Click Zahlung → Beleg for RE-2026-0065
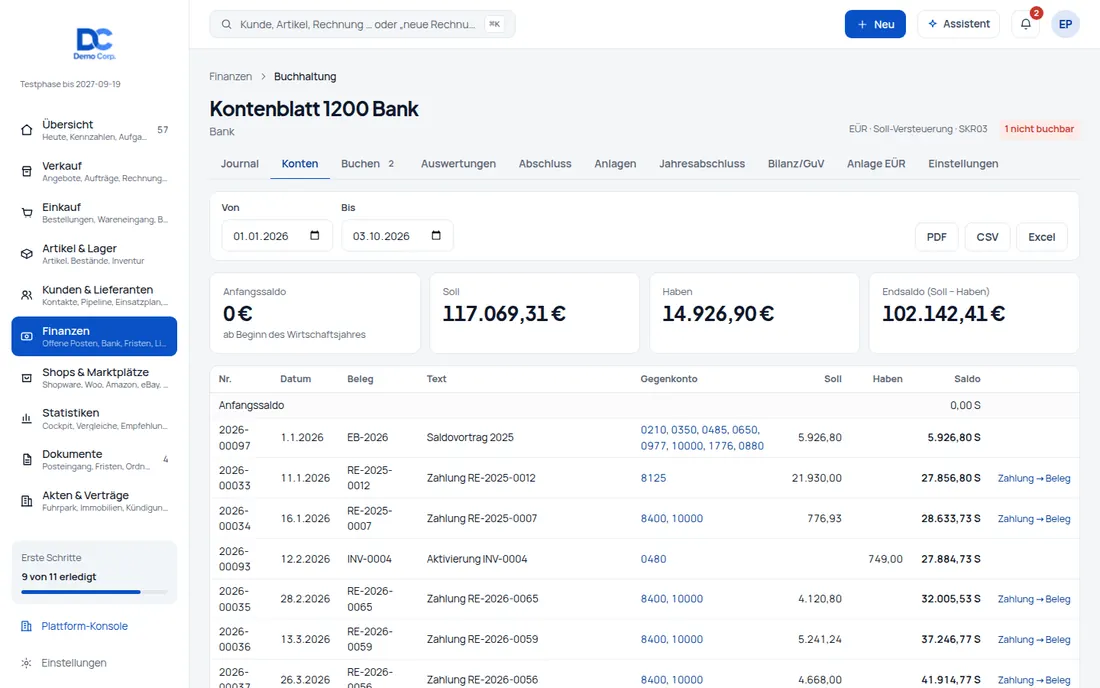1100x688 pixels. 1034,599
